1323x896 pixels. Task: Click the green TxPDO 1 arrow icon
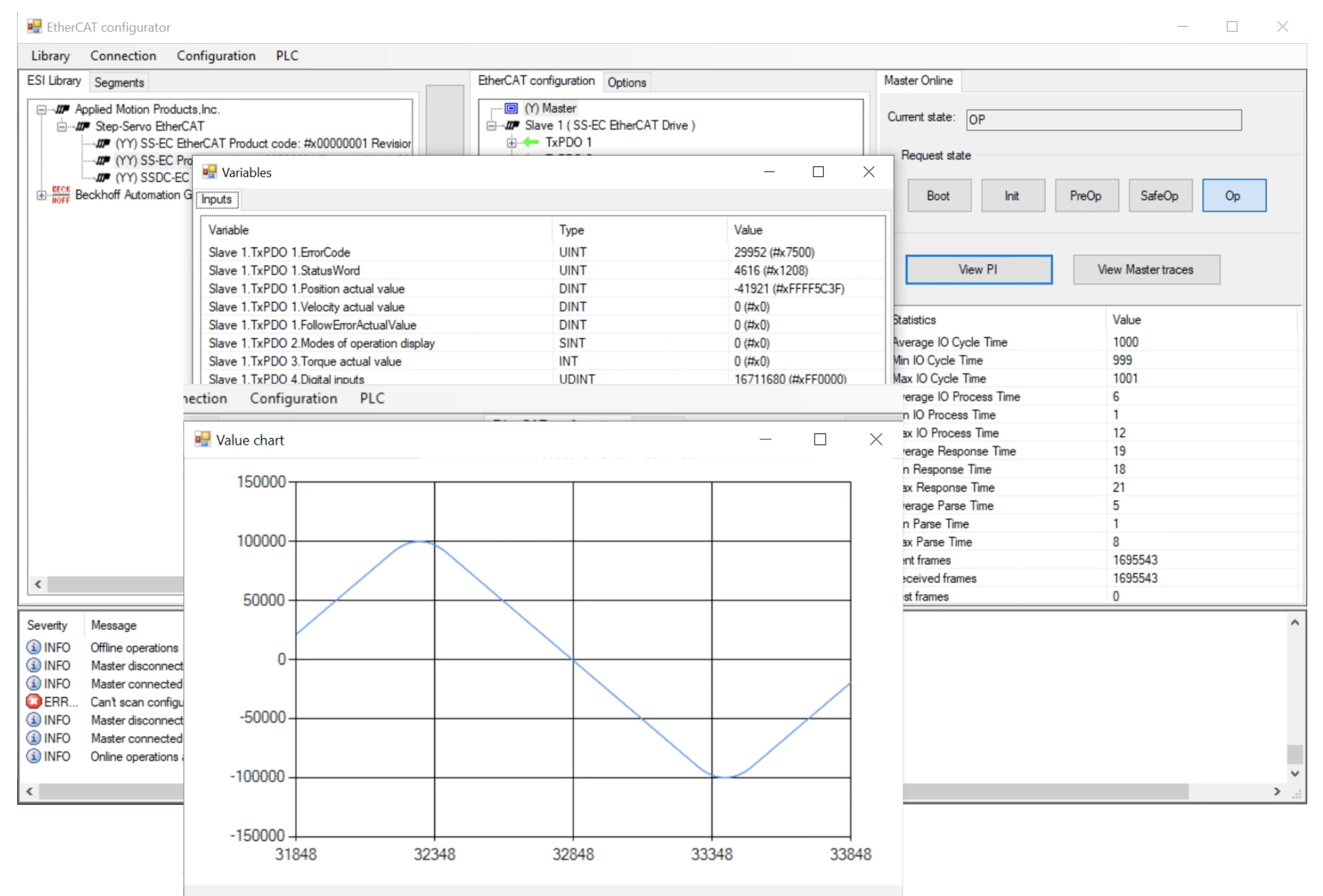(x=531, y=142)
